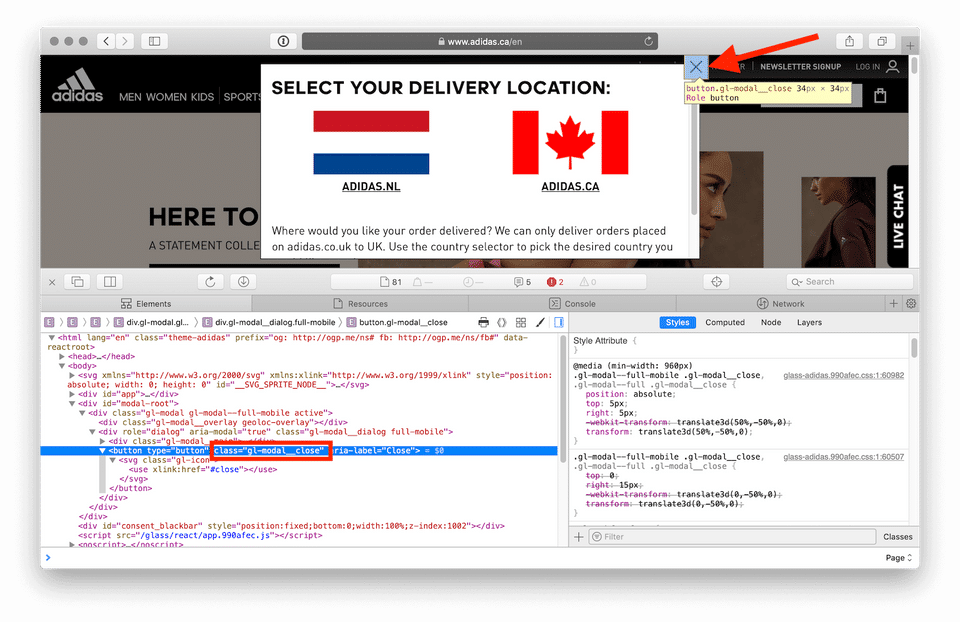Select the Node sidebar tab
The height and width of the screenshot is (622, 960).
(x=771, y=323)
